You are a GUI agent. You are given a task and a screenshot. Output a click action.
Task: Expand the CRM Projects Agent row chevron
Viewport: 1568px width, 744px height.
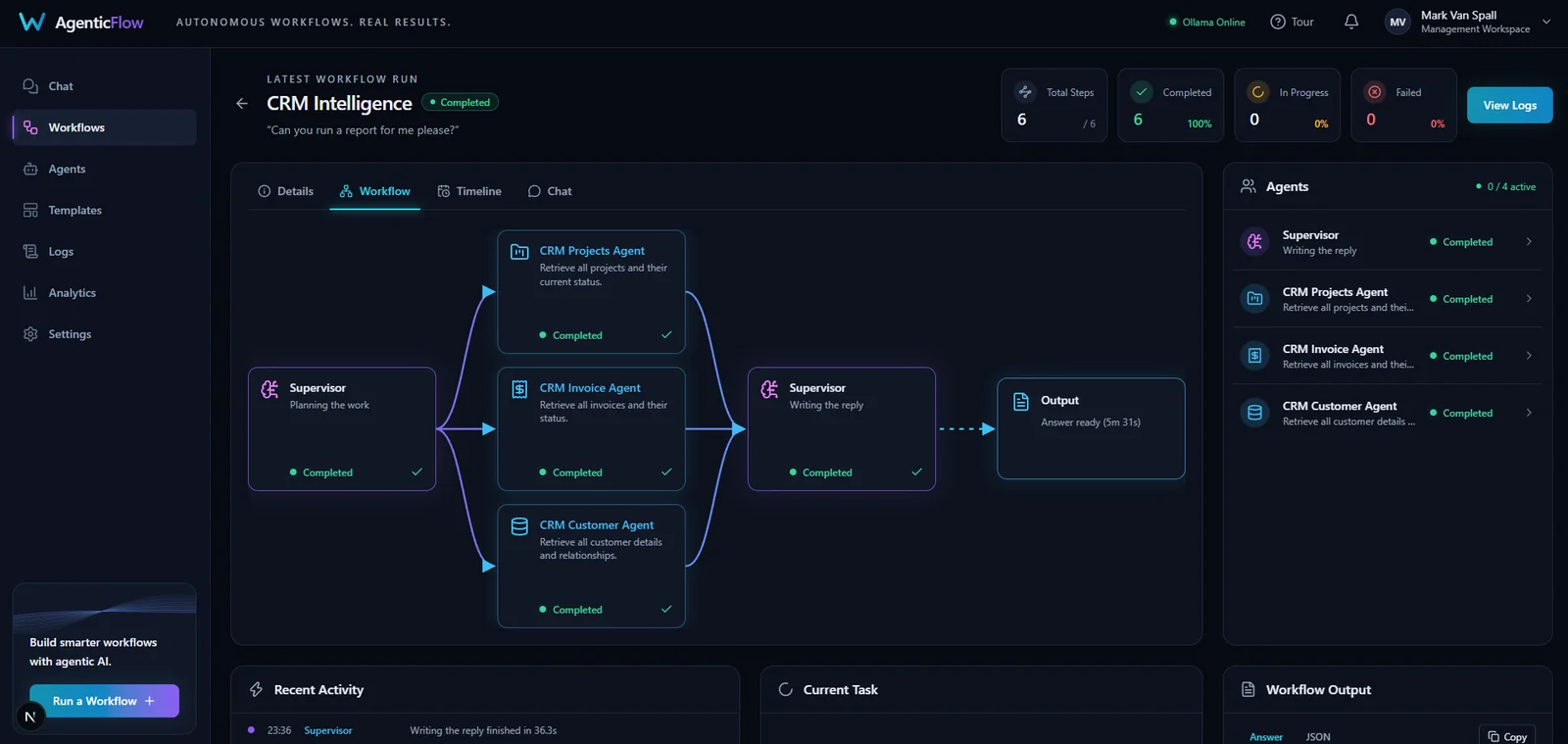click(1529, 299)
